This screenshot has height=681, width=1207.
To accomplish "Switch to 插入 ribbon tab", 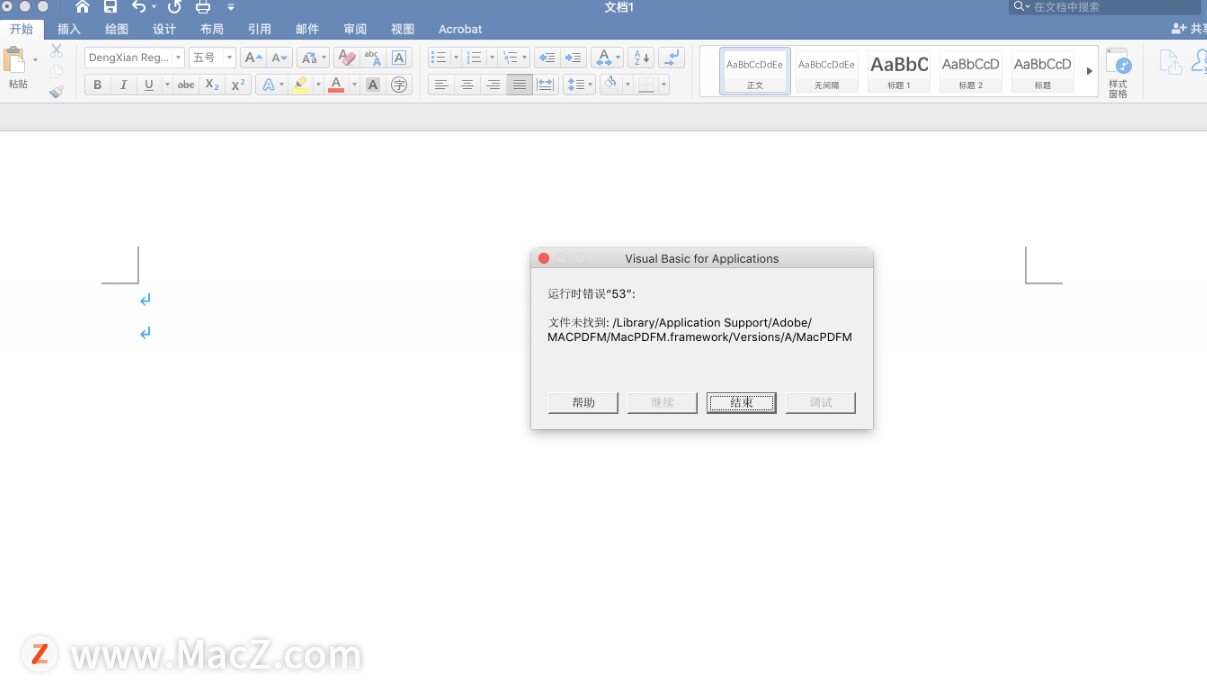I will (x=69, y=29).
